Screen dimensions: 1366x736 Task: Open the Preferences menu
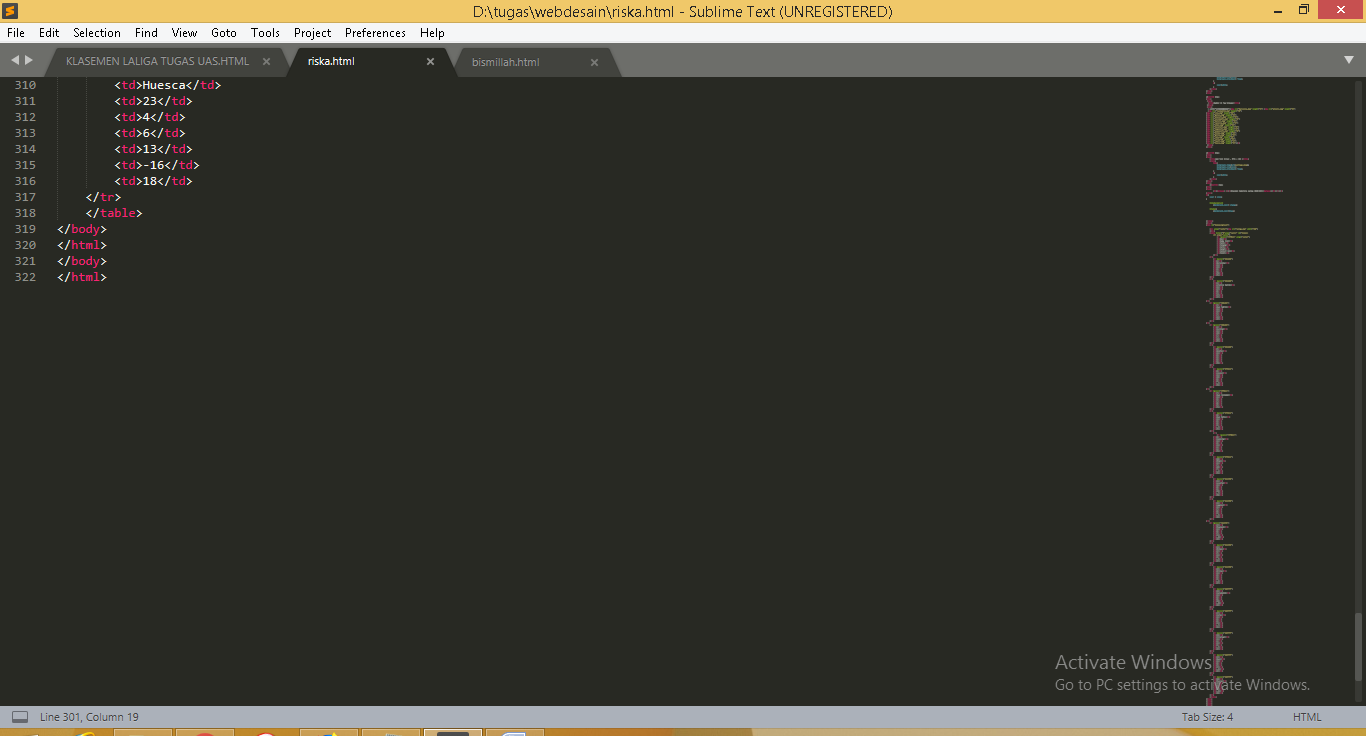[376, 33]
